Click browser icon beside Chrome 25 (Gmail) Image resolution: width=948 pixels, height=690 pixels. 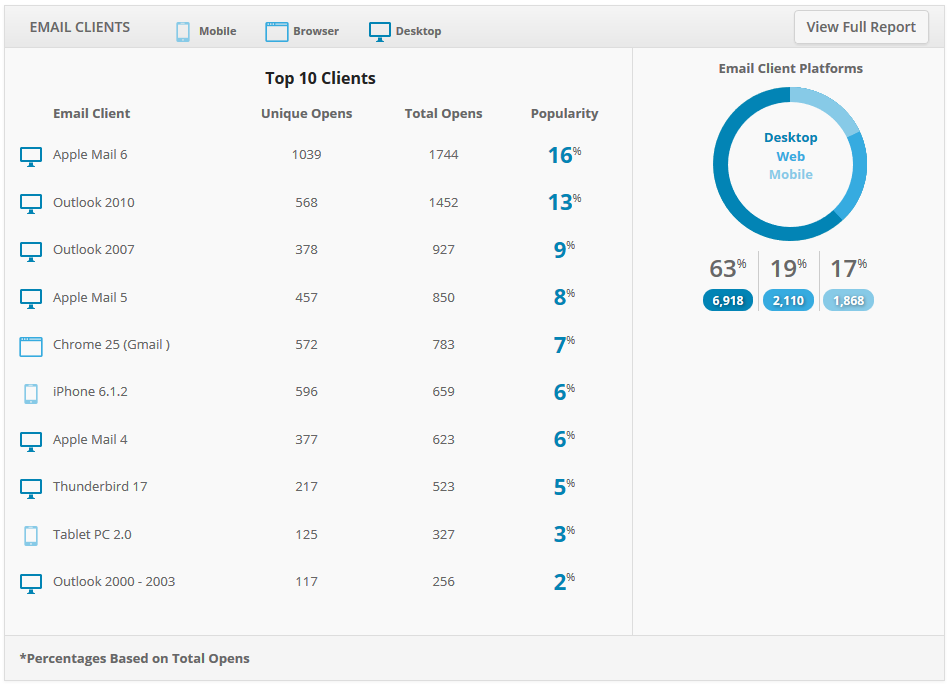pos(31,347)
